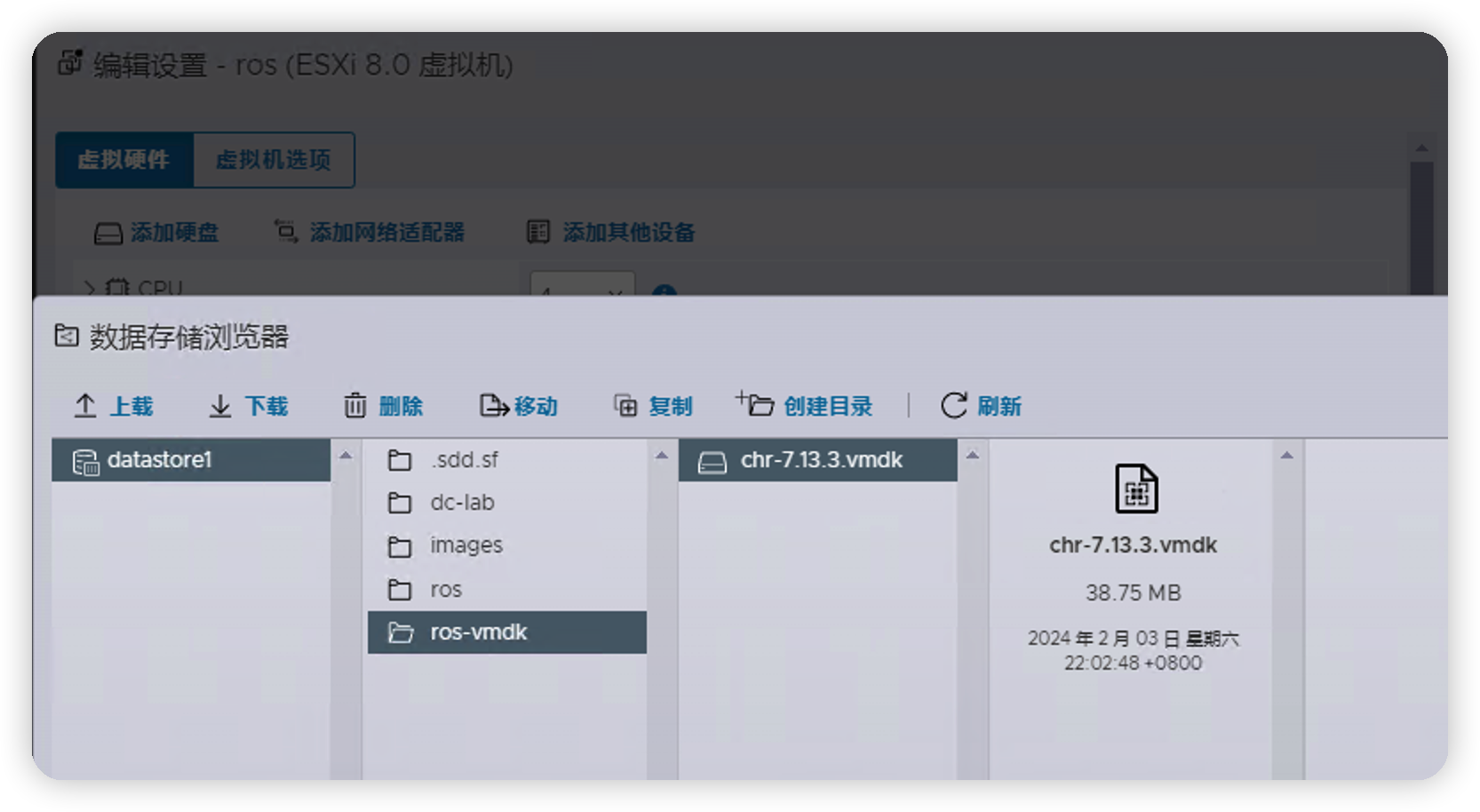The width and height of the screenshot is (1480, 812).
Task: Click the datastore browser title icon
Action: point(67,336)
